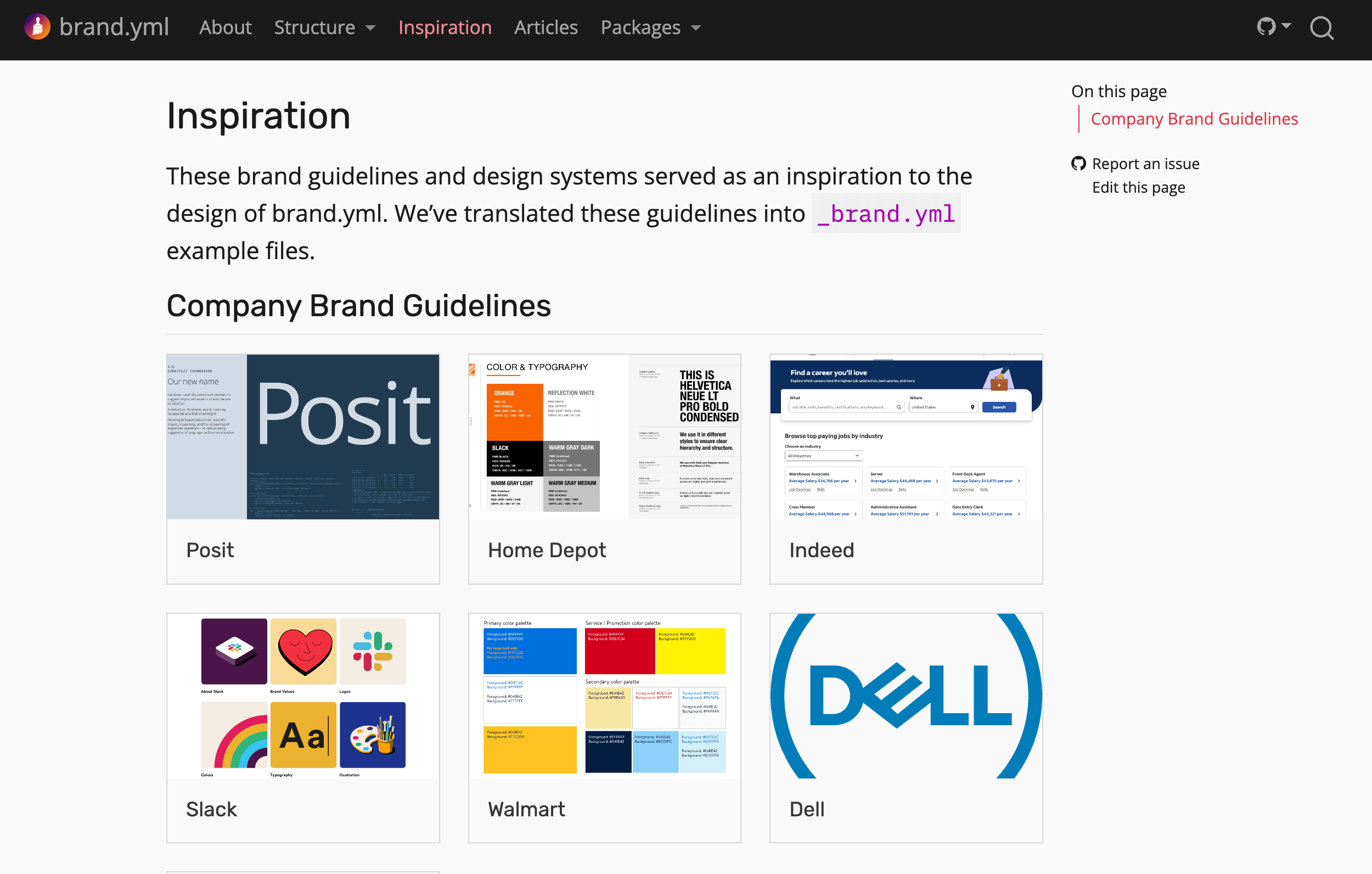
Task: Click the paint palette Illustration tile
Action: pos(373,735)
